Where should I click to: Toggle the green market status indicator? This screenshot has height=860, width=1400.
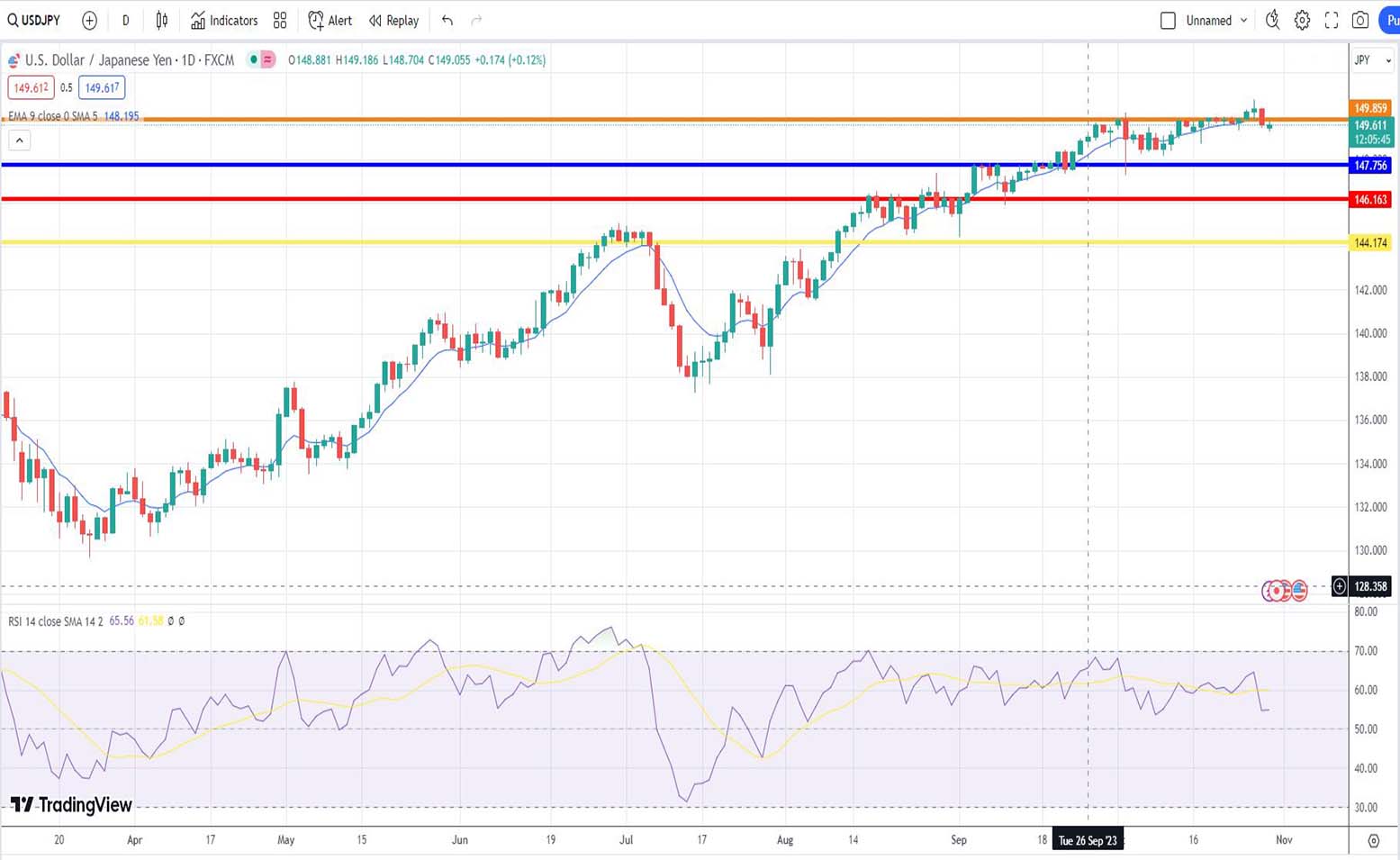point(254,60)
